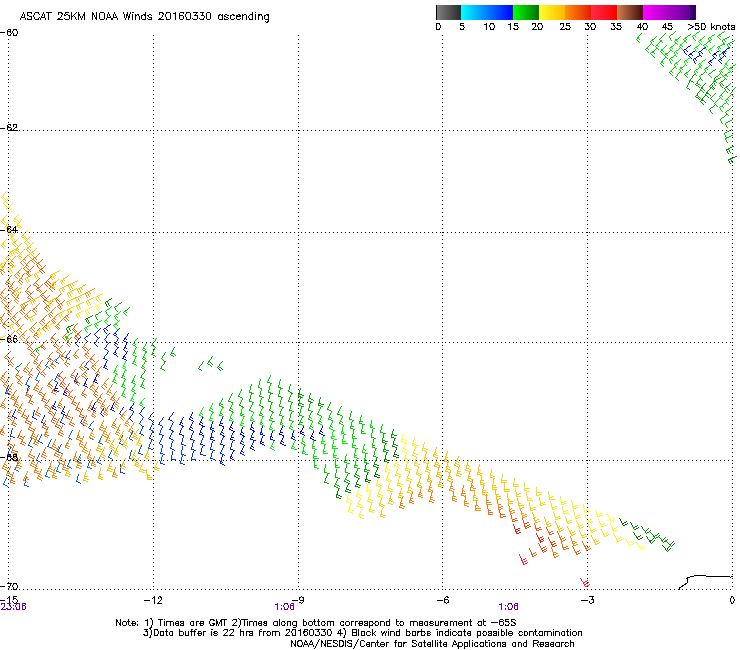Click the -15 longitude axis label
Screen dimensions: 740x650
[x=9, y=600]
